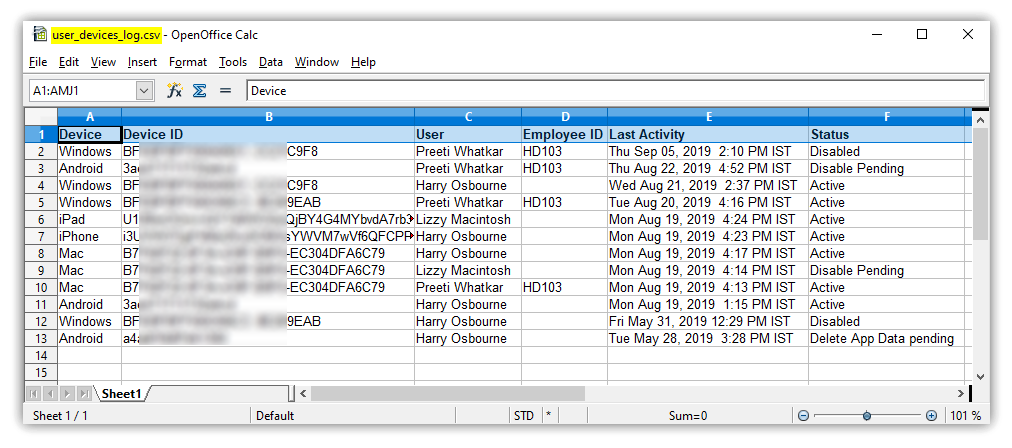This screenshot has width=1012, height=448.
Task: Open the Tools menu
Action: [233, 62]
